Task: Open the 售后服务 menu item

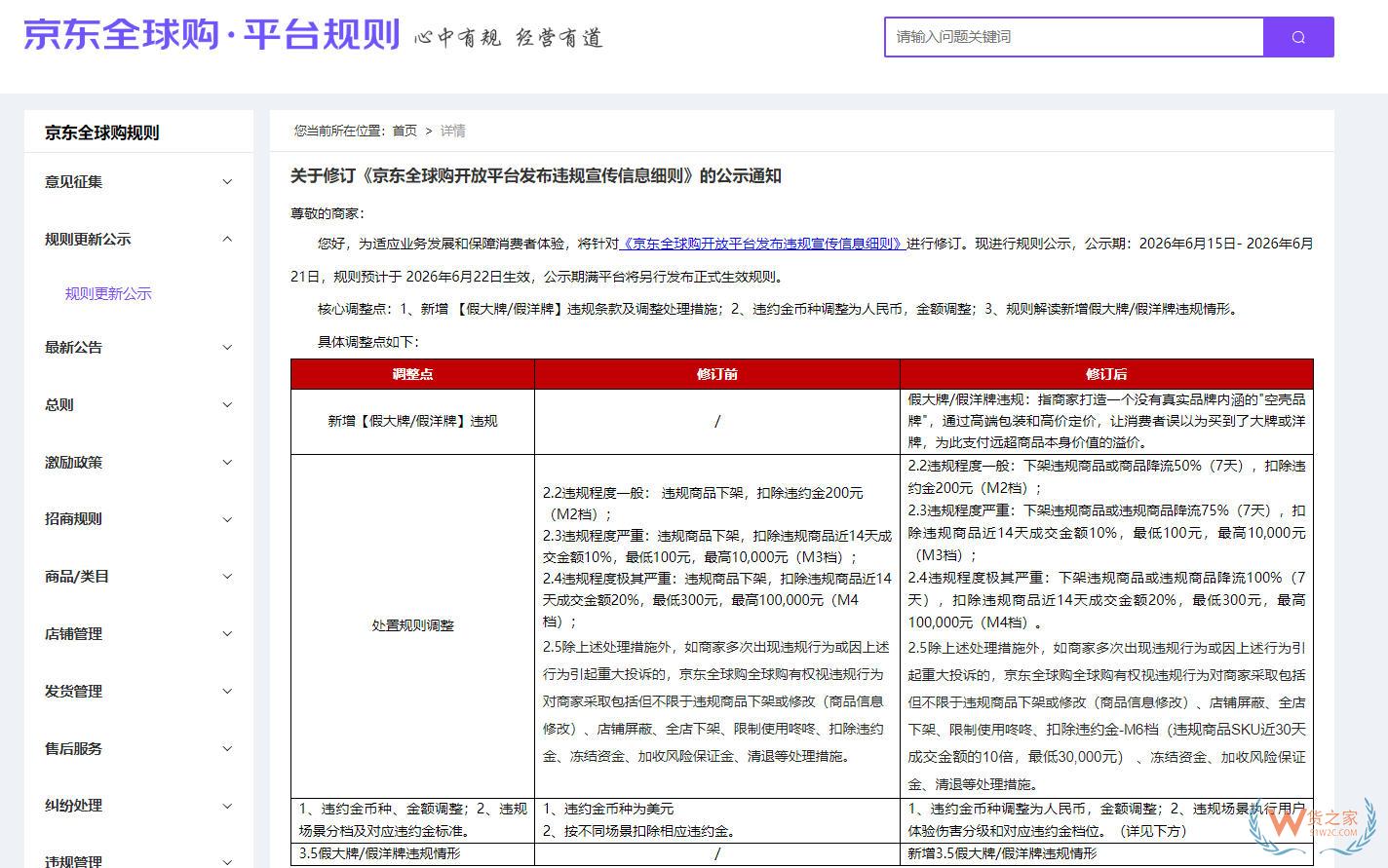Action: click(x=73, y=748)
